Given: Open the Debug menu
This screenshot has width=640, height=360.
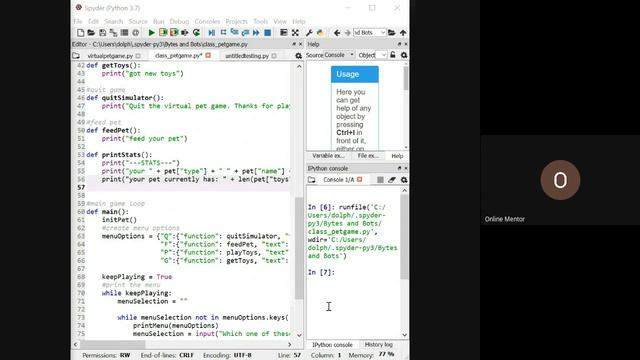Looking at the screenshot, I should tap(179, 21).
